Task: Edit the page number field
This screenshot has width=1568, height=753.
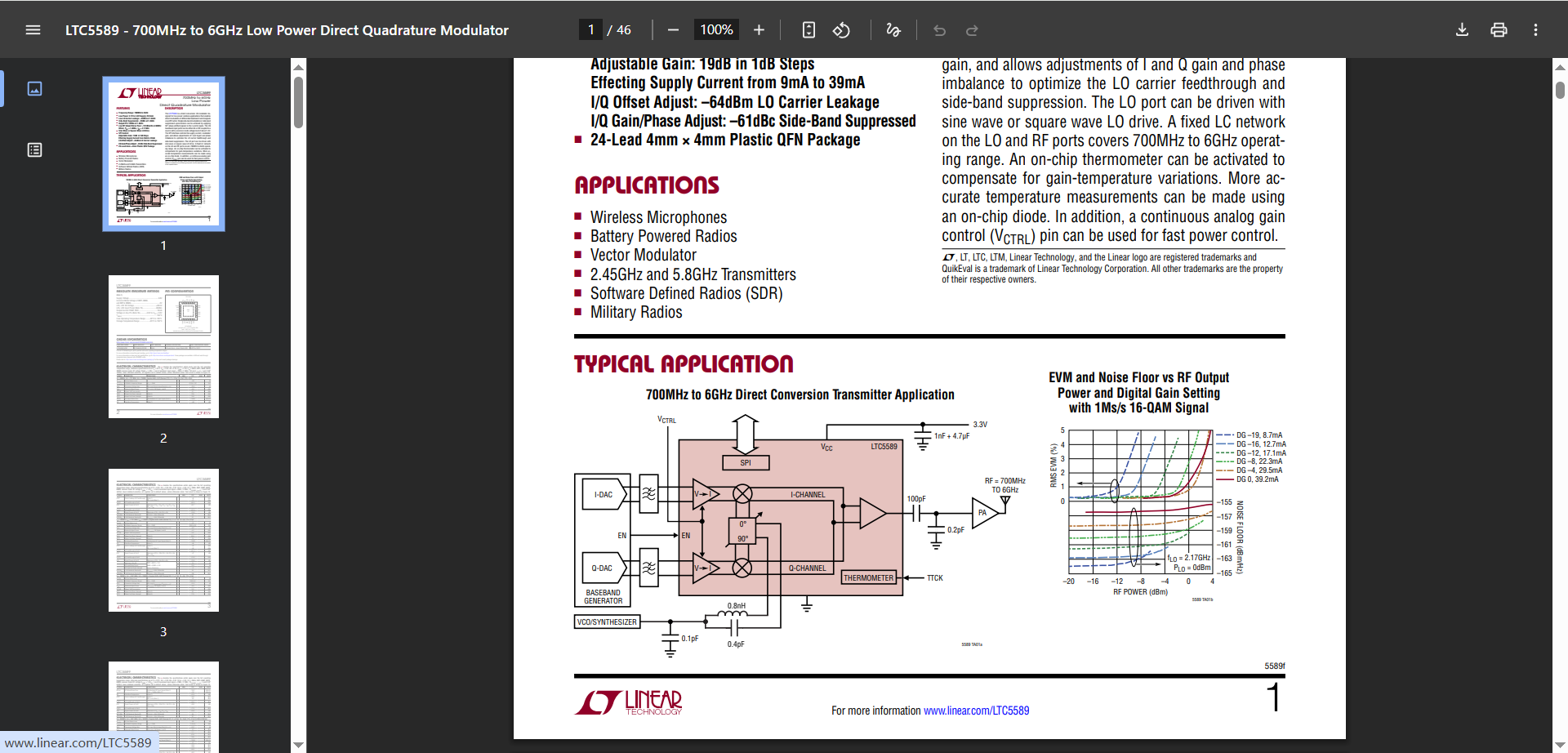Action: point(590,30)
